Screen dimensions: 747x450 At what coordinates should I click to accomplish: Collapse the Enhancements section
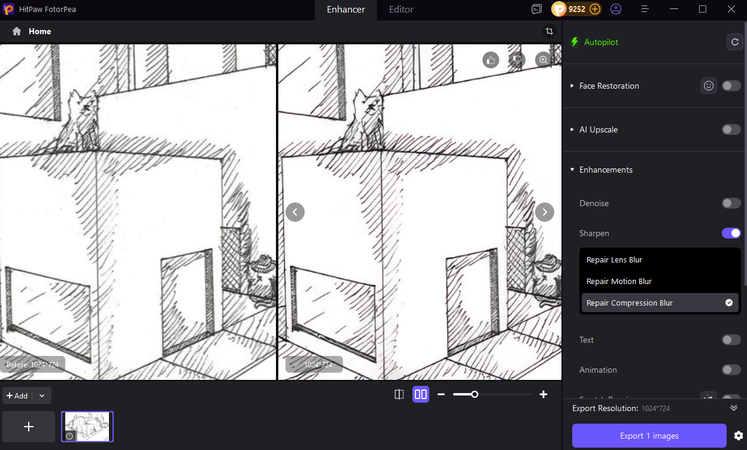tap(572, 170)
